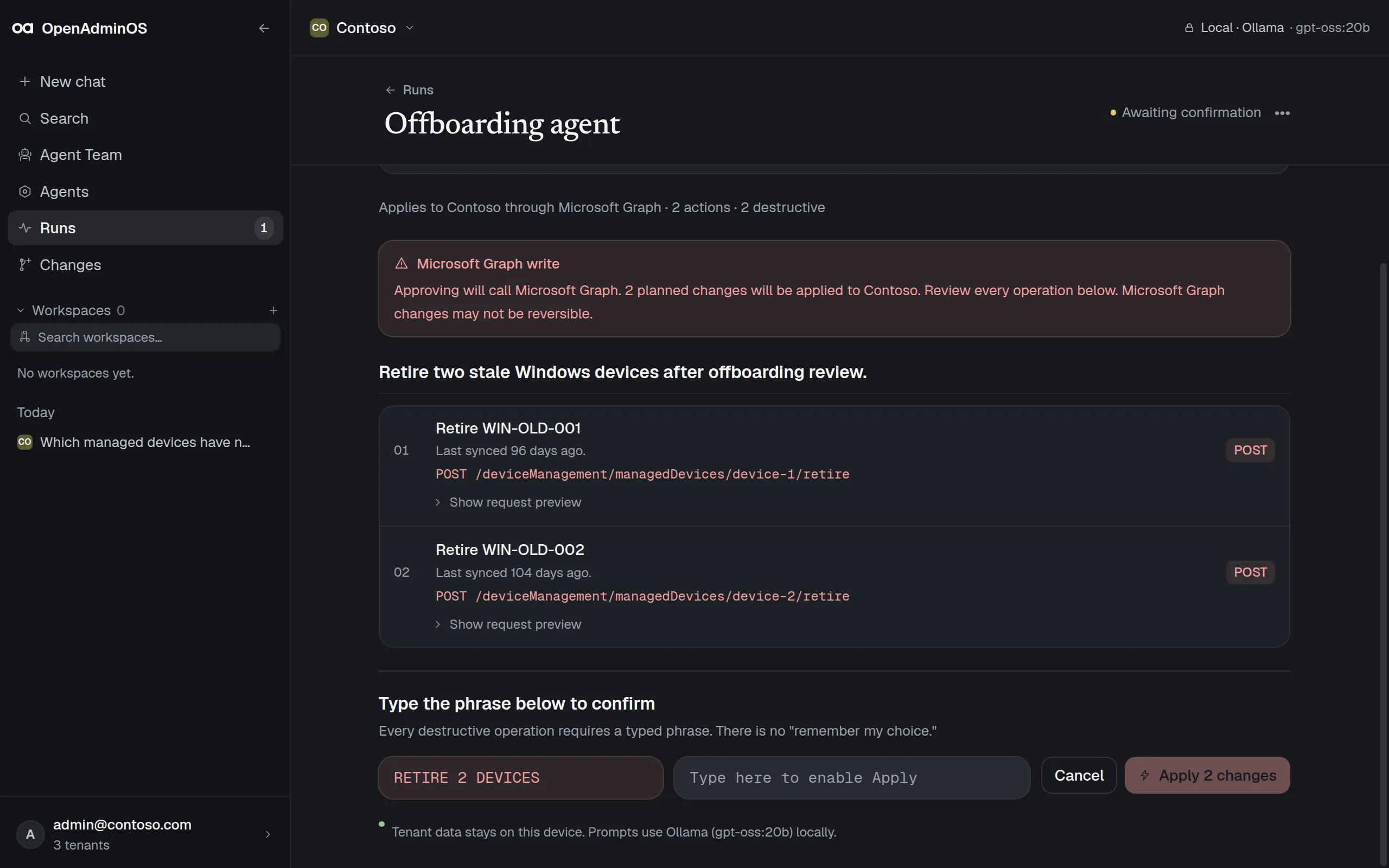This screenshot has width=1389, height=868.
Task: Click the admin avatar letter A
Action: point(30,834)
